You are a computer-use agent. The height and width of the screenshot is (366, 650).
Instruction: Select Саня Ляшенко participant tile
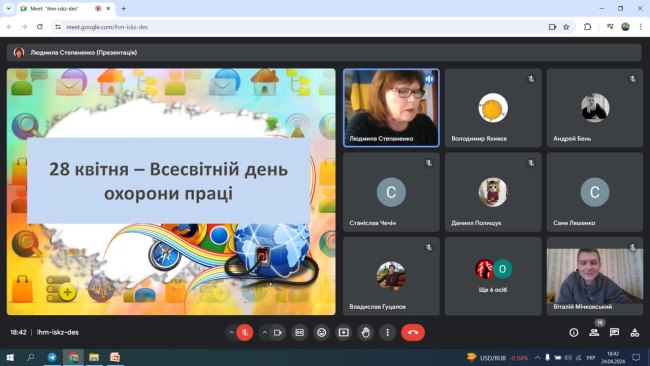[595, 192]
